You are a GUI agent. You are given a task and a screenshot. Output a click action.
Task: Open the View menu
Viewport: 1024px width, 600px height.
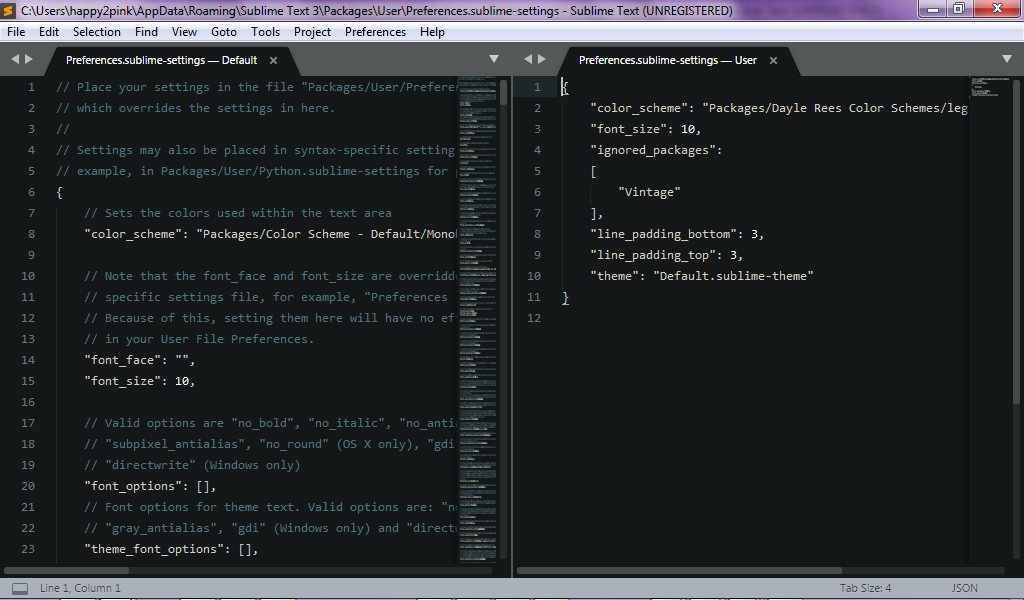(184, 32)
